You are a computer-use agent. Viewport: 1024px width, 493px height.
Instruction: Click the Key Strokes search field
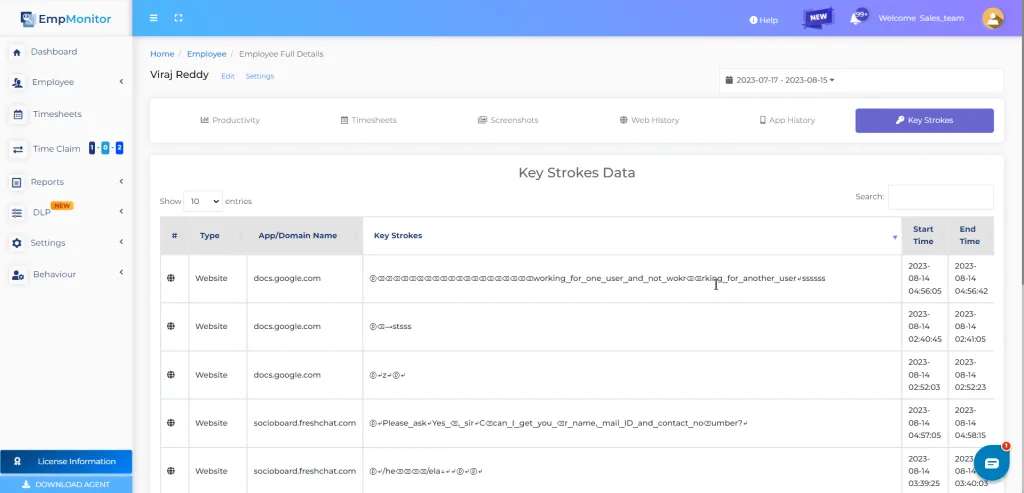(x=940, y=197)
